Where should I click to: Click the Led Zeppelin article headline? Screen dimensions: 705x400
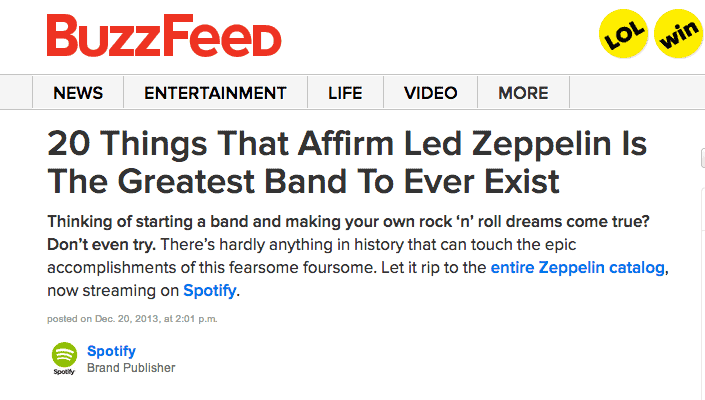point(347,162)
